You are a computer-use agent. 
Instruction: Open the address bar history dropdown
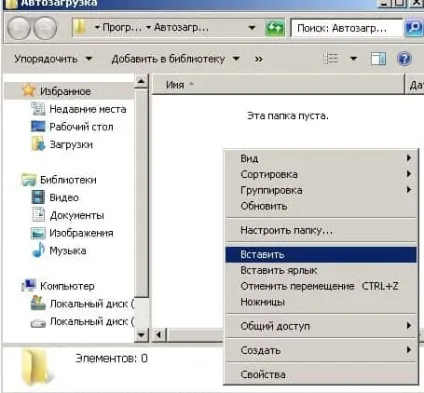[x=252, y=28]
